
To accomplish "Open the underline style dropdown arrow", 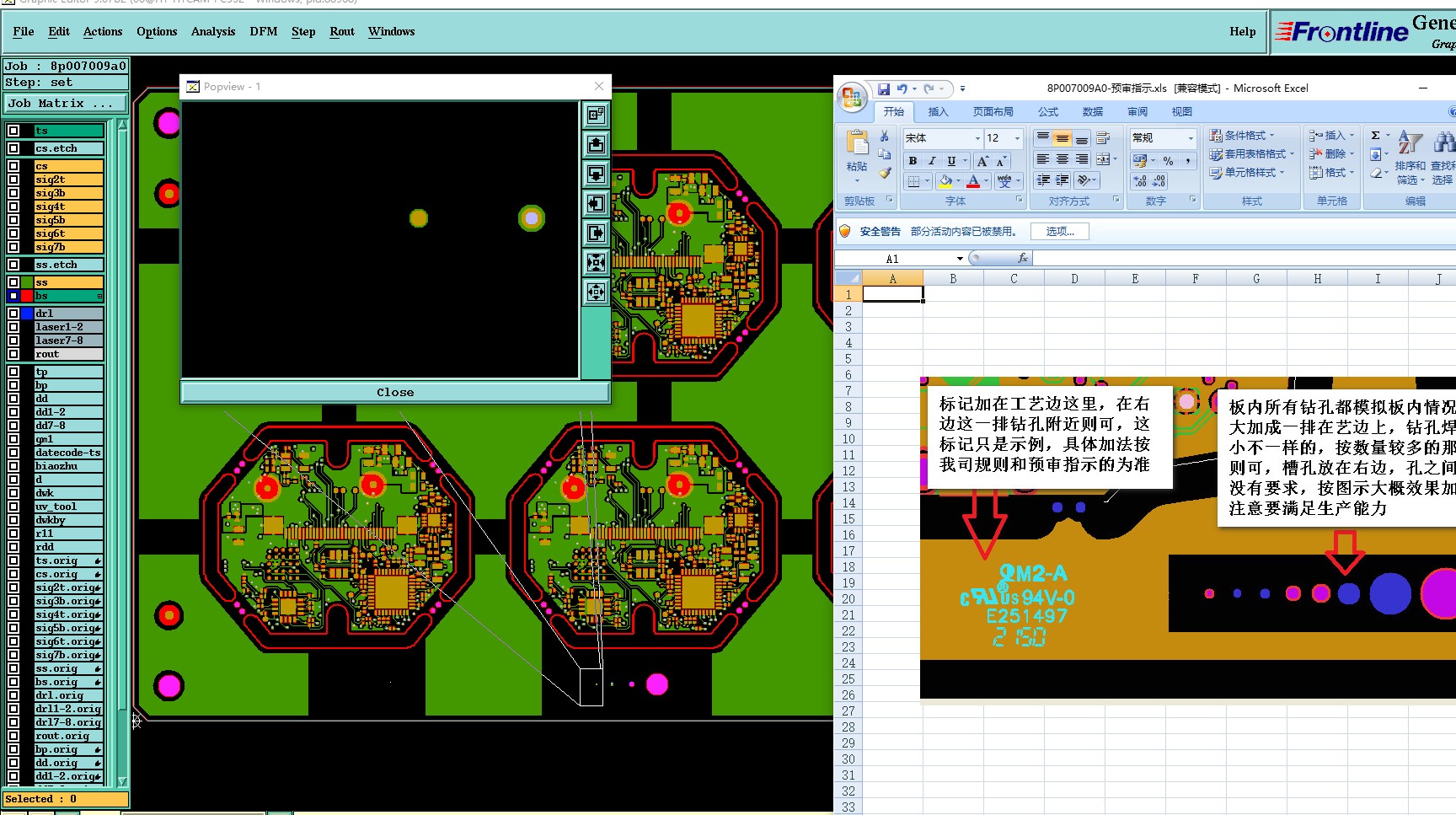I will click(966, 161).
